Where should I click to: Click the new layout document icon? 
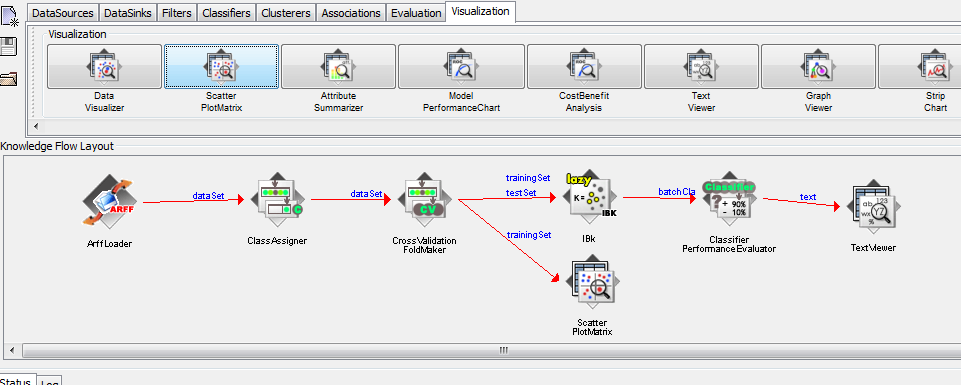pyautogui.click(x=10, y=15)
